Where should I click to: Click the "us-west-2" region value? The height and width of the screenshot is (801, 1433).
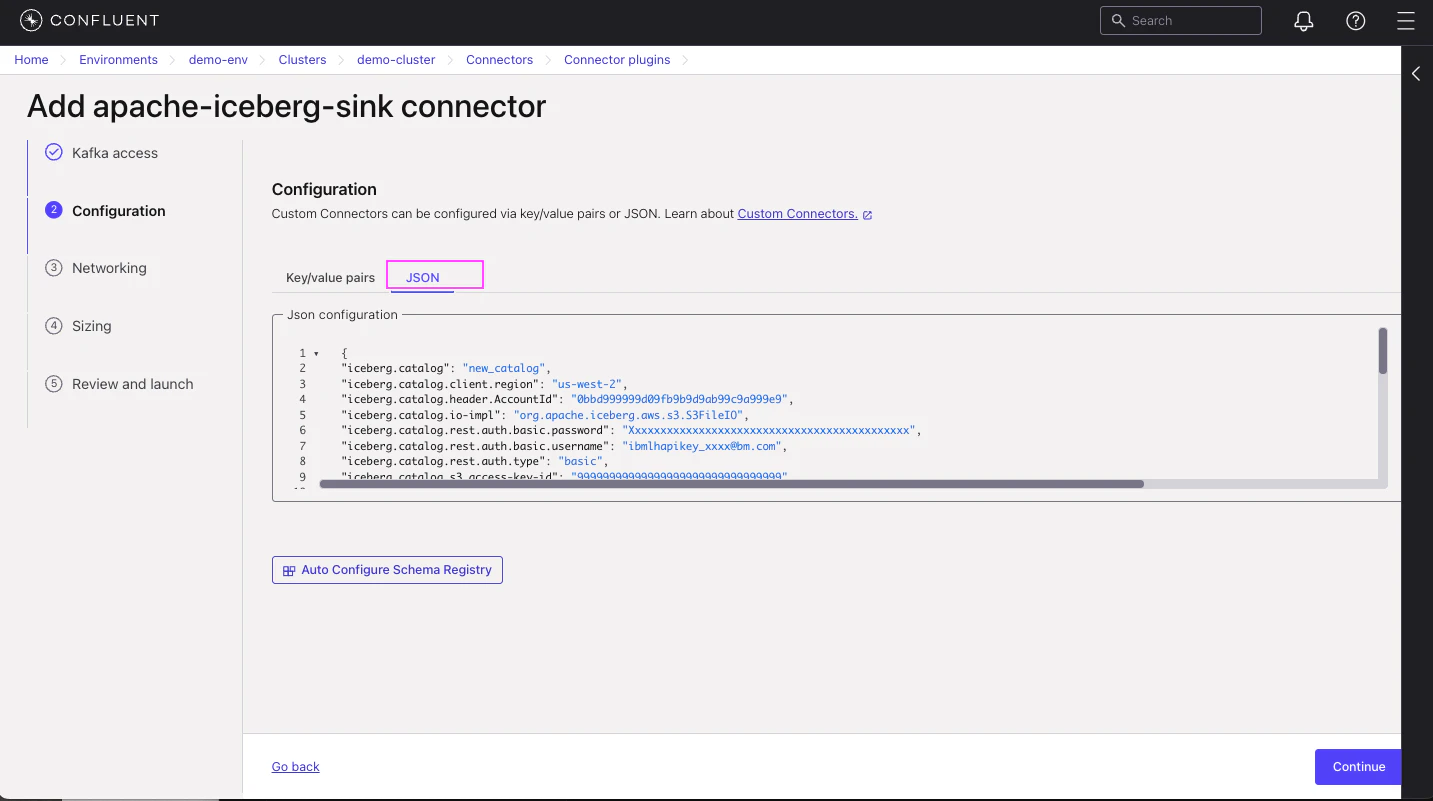(588, 384)
